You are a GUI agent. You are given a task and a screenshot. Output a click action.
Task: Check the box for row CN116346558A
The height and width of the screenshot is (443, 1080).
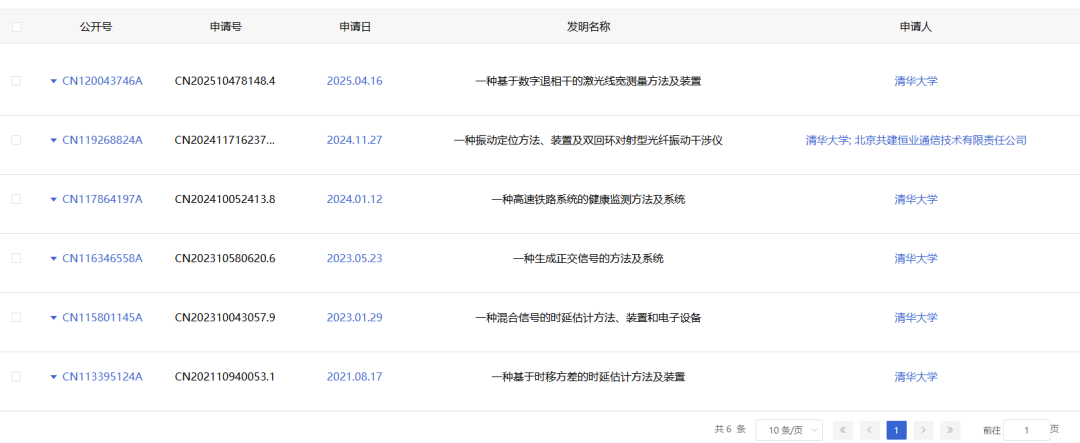17,258
